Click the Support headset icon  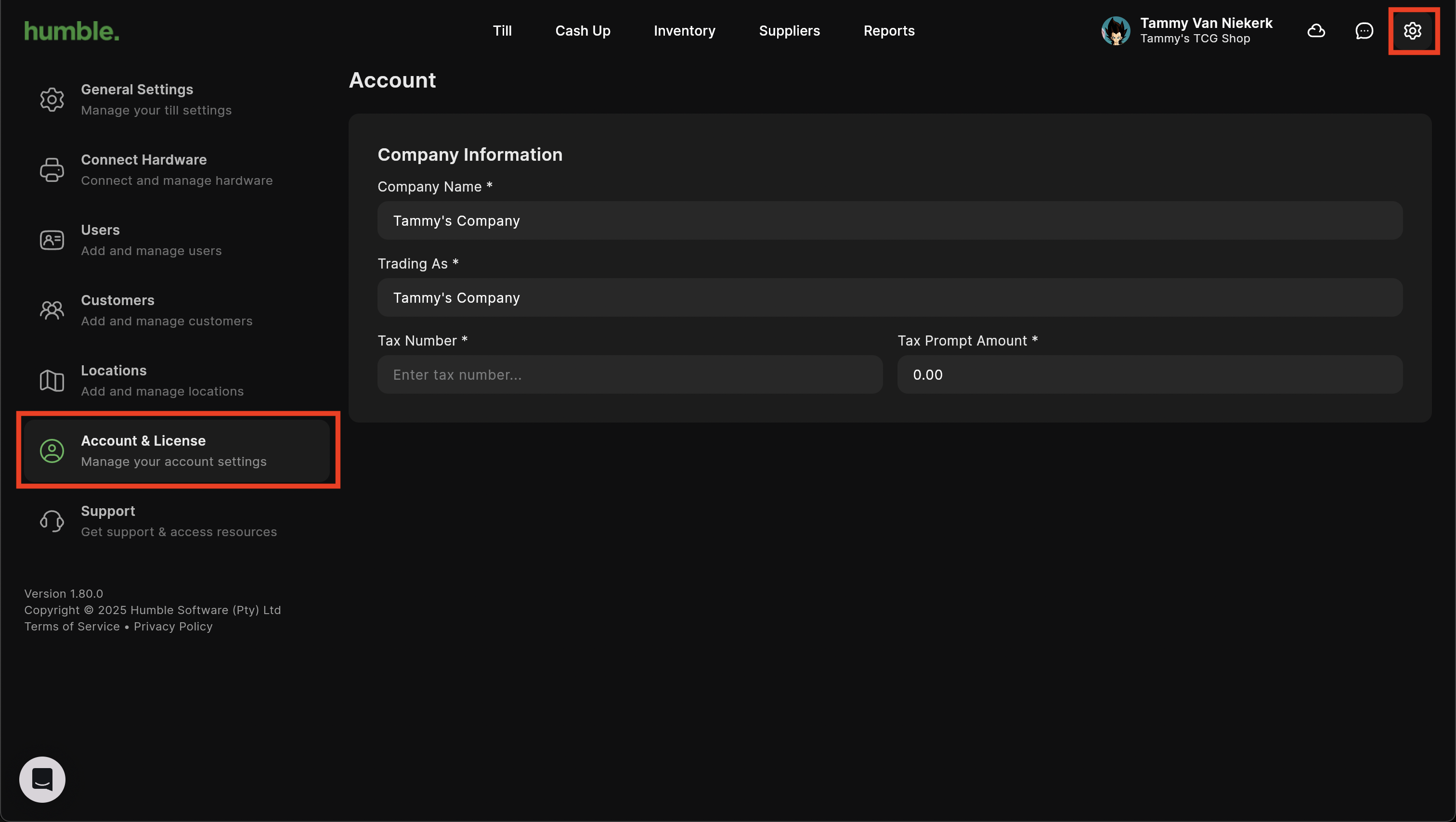52,521
